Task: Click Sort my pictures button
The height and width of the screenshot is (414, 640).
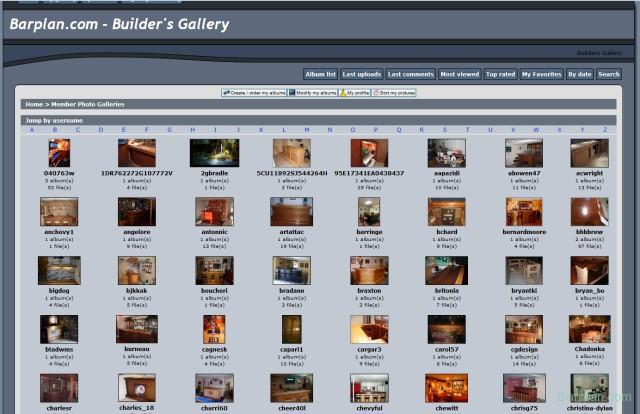Action: pos(394,93)
